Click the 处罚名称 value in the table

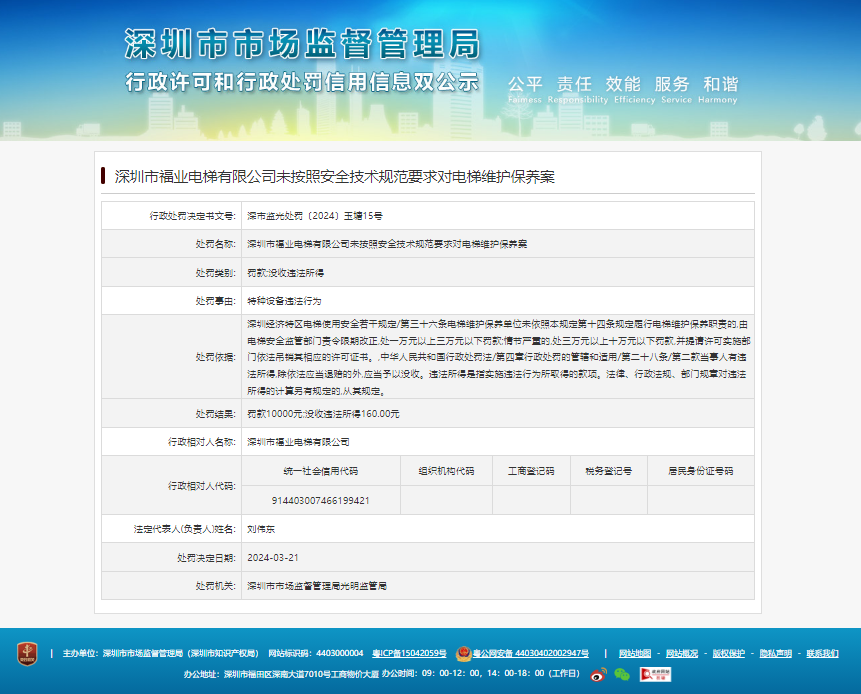pos(387,244)
